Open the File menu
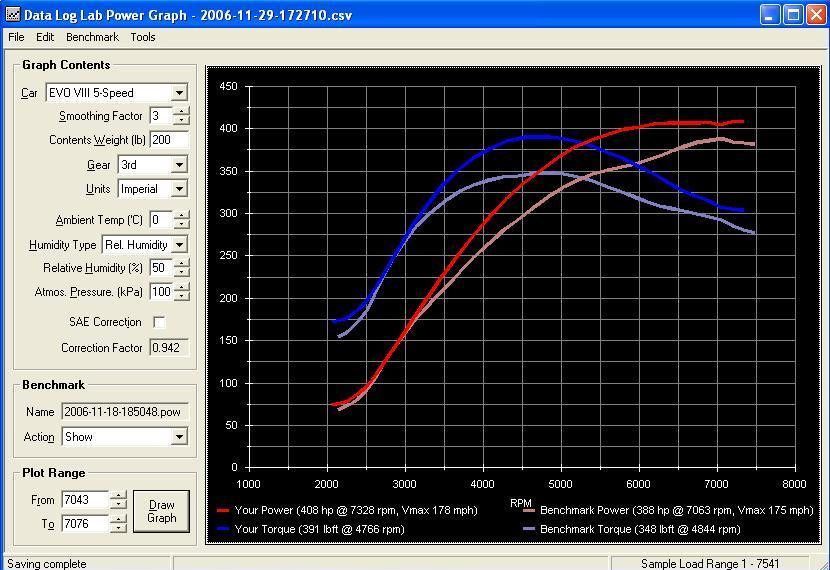The width and height of the screenshot is (830, 570). click(x=16, y=37)
